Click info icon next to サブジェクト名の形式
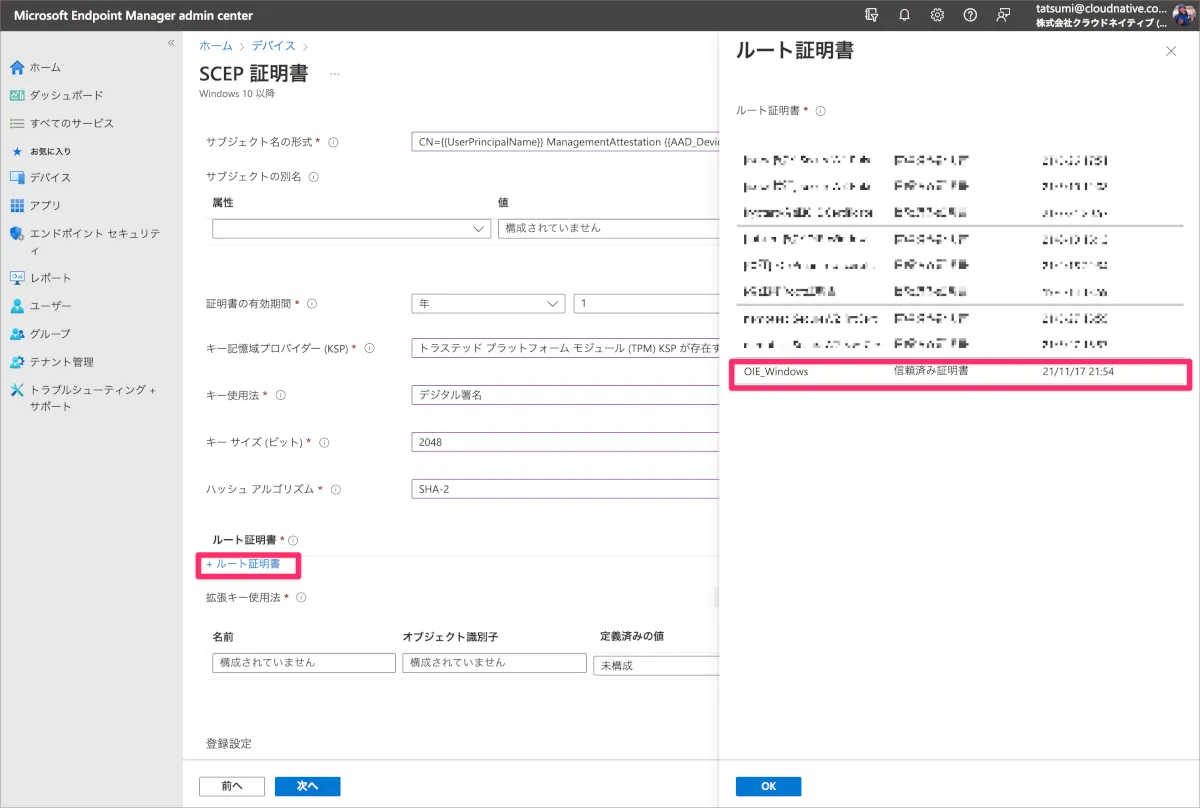Screen dimensions: 1200x808 [x=333, y=142]
